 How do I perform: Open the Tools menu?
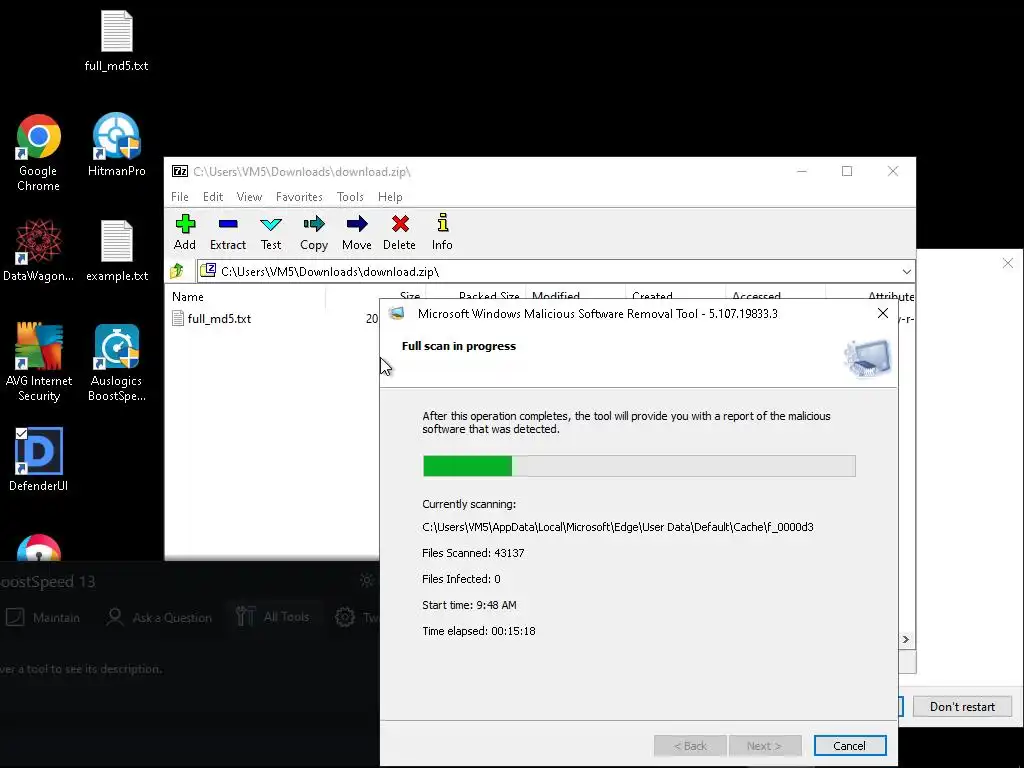(350, 197)
